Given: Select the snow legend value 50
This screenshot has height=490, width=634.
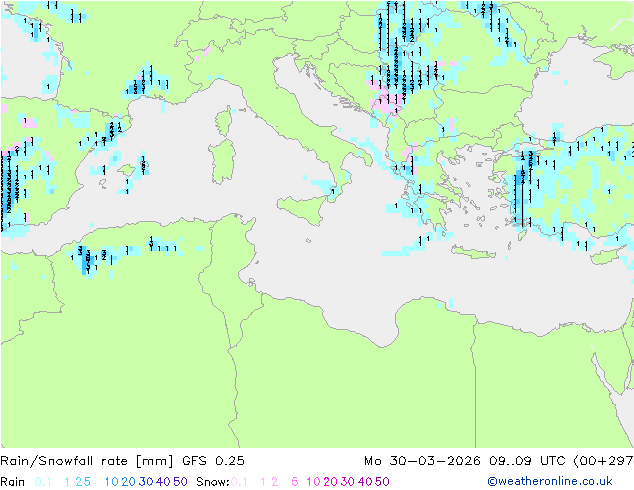Looking at the screenshot, I should coord(382,482).
